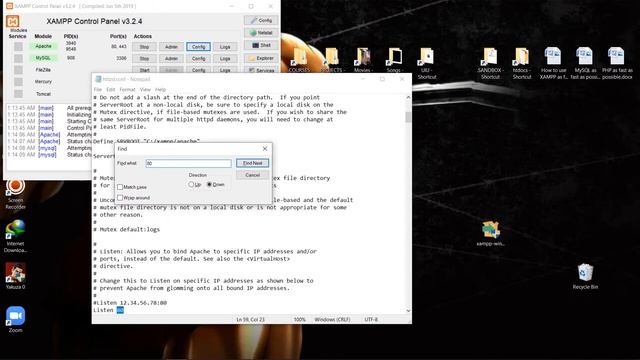640x360 pixels.
Task: Toggle Apache service checkbox
Action: pyautogui.click(x=18, y=47)
